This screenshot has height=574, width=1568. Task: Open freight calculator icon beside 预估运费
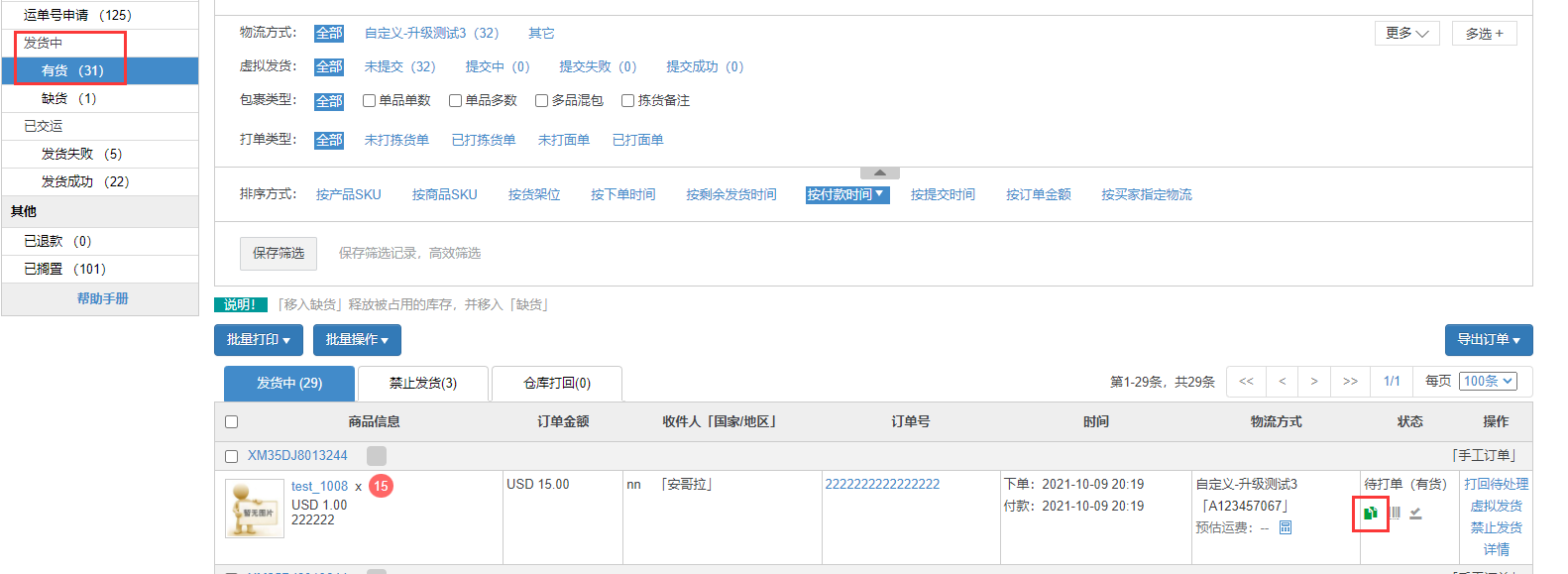(1286, 527)
